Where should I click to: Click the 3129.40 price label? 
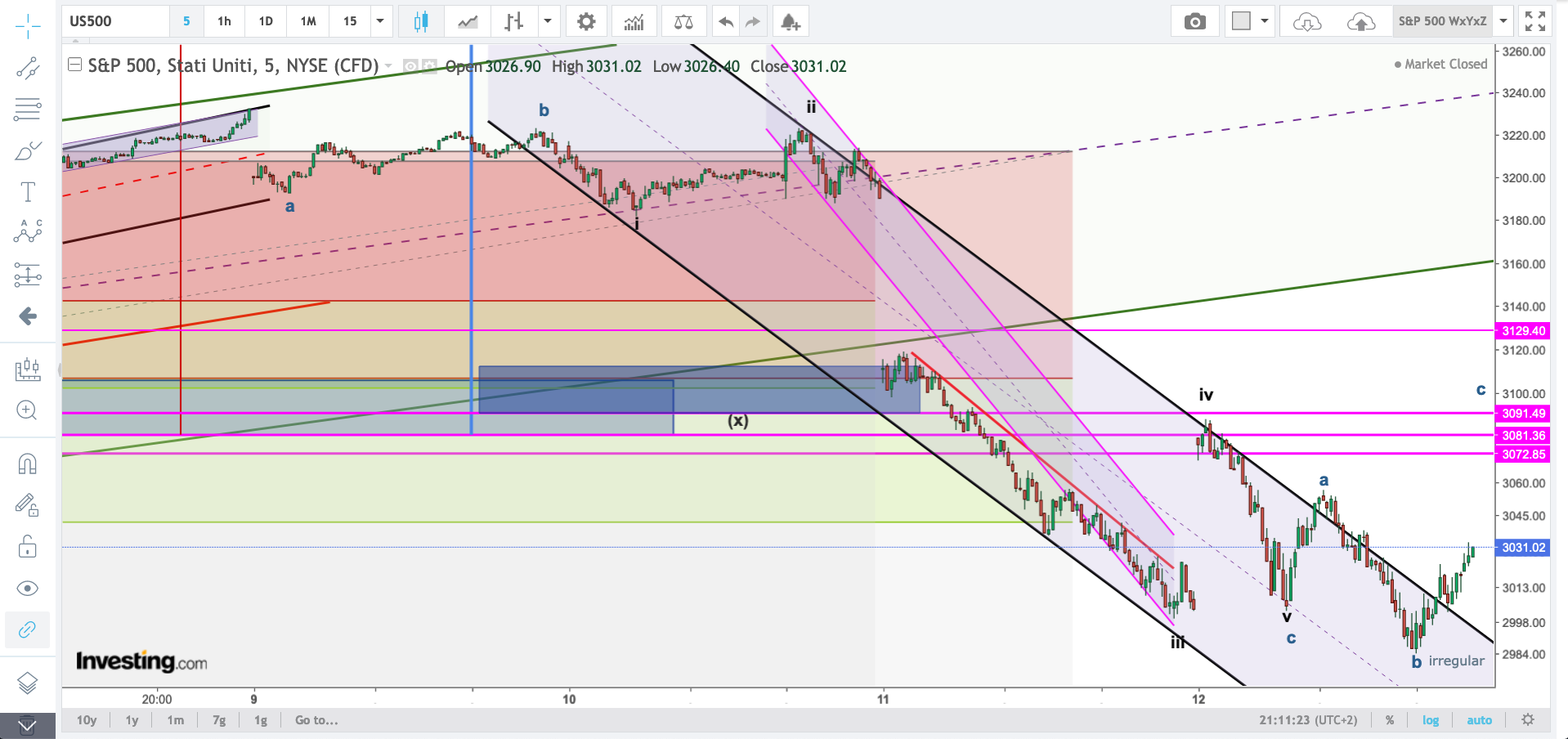1523,331
